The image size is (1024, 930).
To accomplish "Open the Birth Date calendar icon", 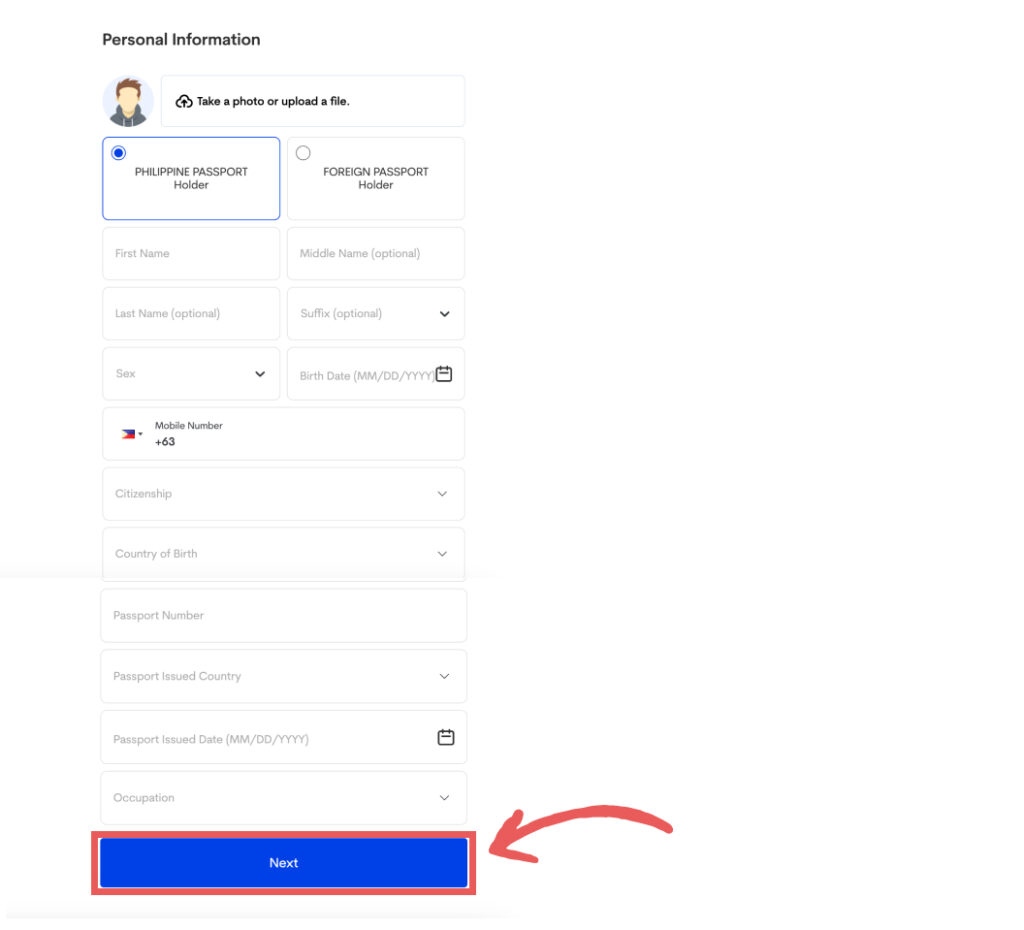I will [x=444, y=374].
